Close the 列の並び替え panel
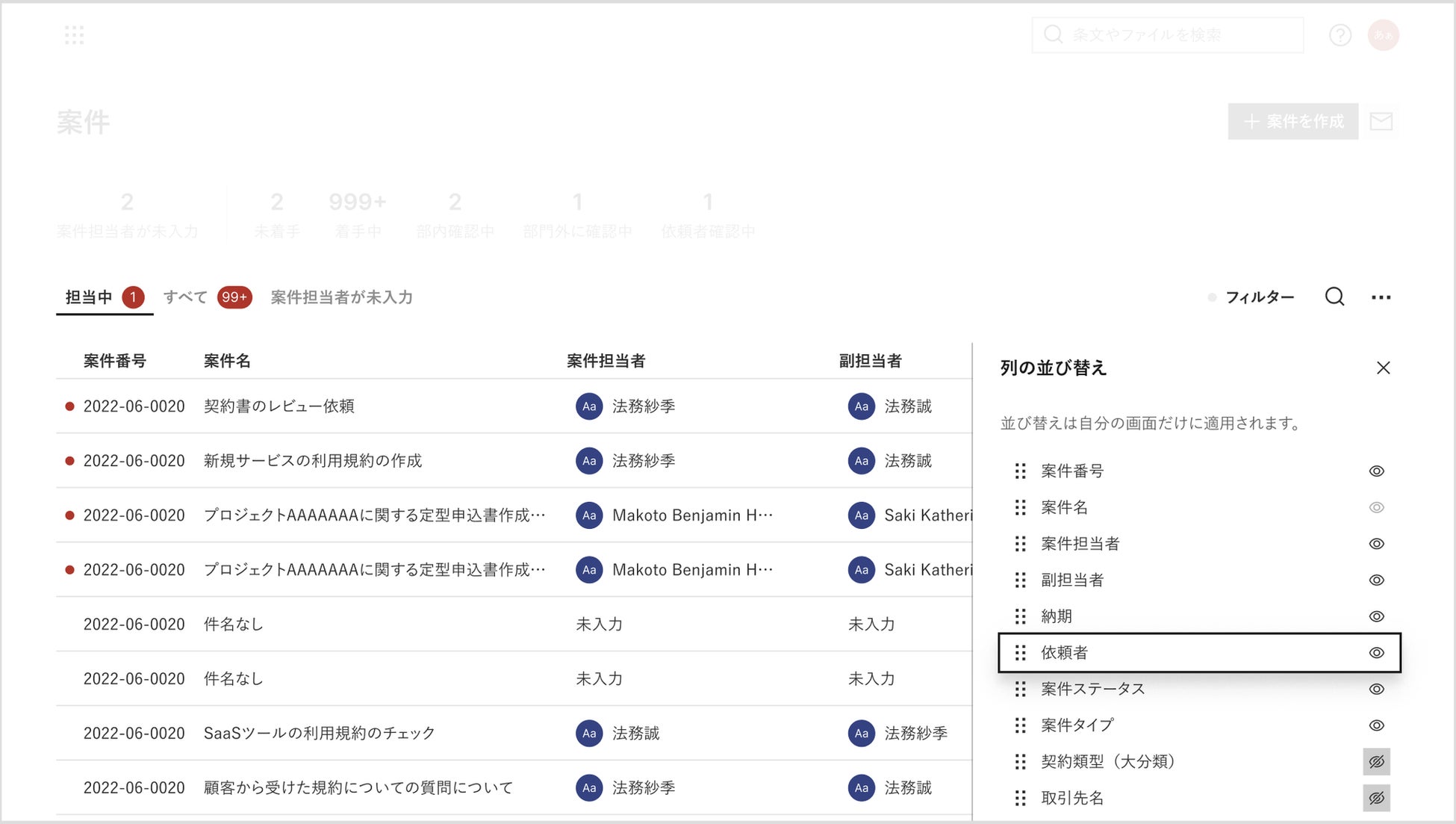1456x824 pixels. [x=1383, y=368]
